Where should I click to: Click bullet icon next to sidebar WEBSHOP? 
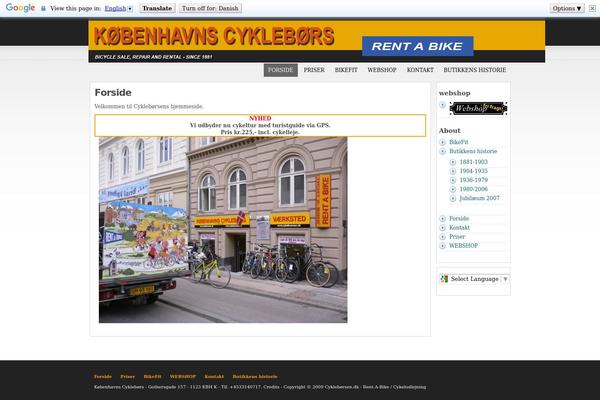pyautogui.click(x=442, y=246)
